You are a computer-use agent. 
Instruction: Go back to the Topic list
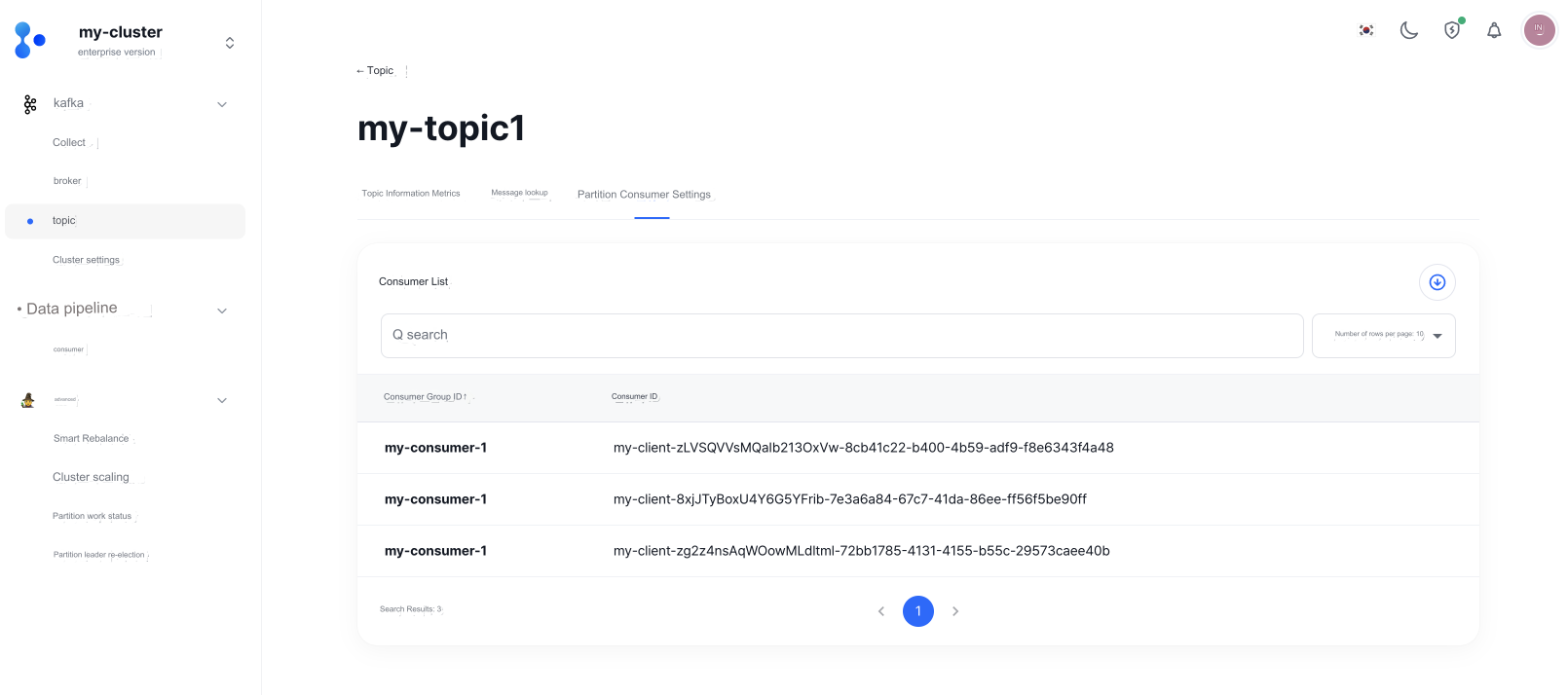click(375, 71)
